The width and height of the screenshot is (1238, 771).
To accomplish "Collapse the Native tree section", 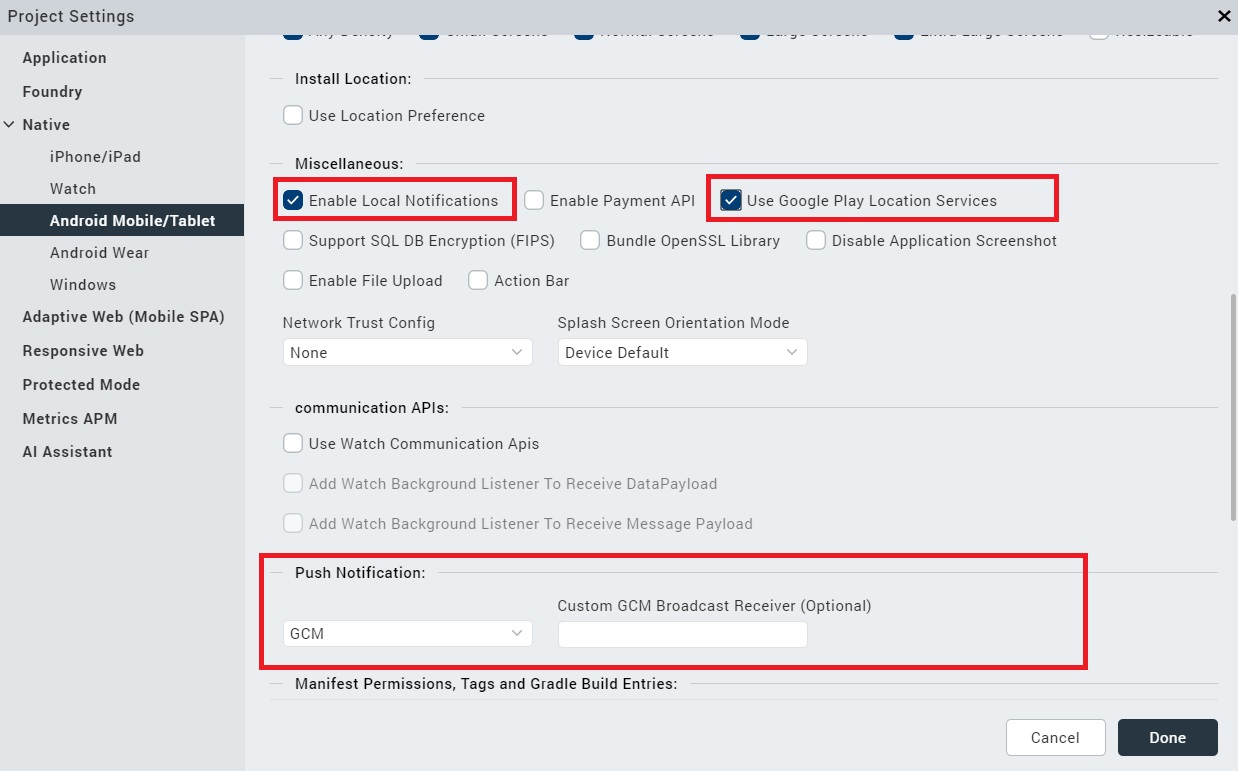I will pyautogui.click(x=9, y=125).
